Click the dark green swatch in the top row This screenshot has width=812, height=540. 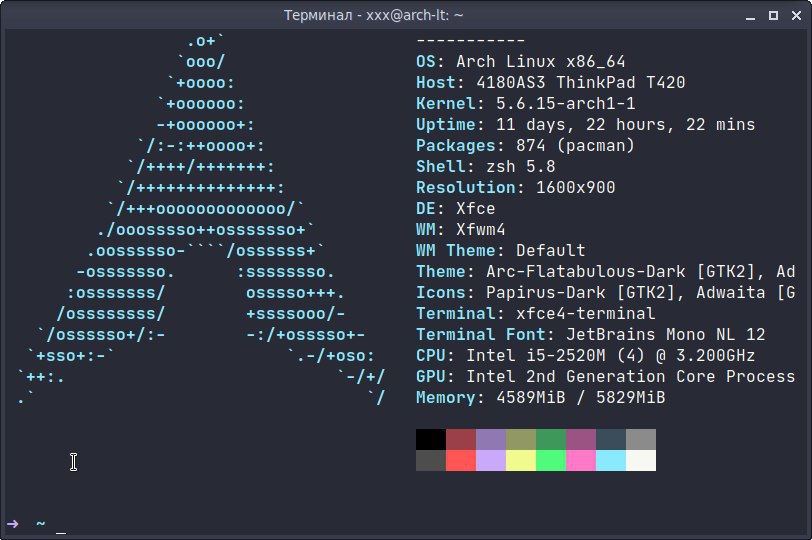pos(551,439)
